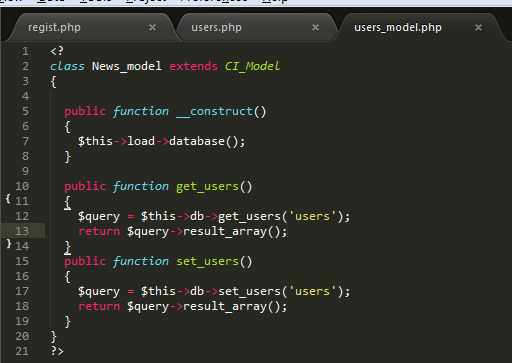Click line number 21 in the gutter
Screen dimensions: 512x363
coord(22,351)
